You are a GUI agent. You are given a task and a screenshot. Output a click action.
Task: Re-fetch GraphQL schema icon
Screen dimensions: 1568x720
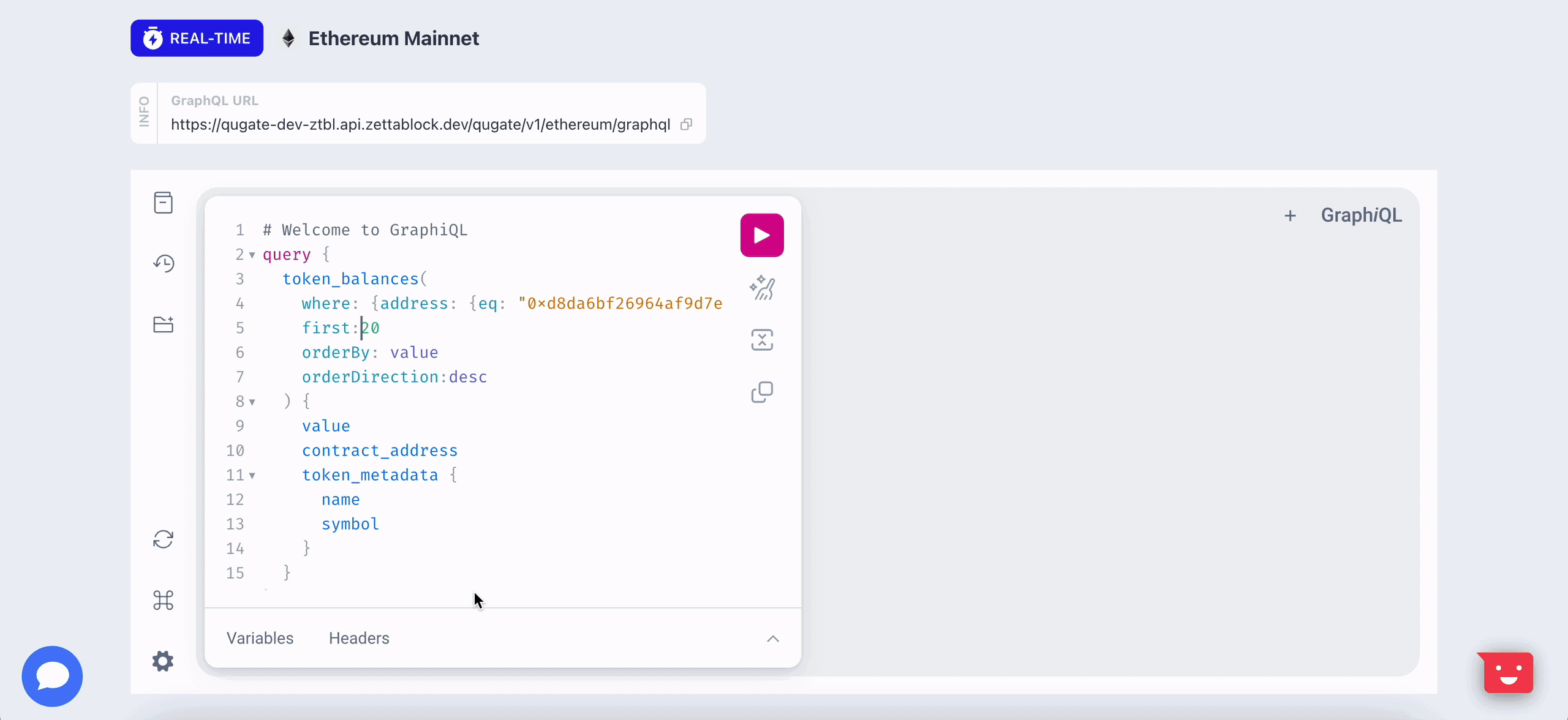tap(163, 539)
